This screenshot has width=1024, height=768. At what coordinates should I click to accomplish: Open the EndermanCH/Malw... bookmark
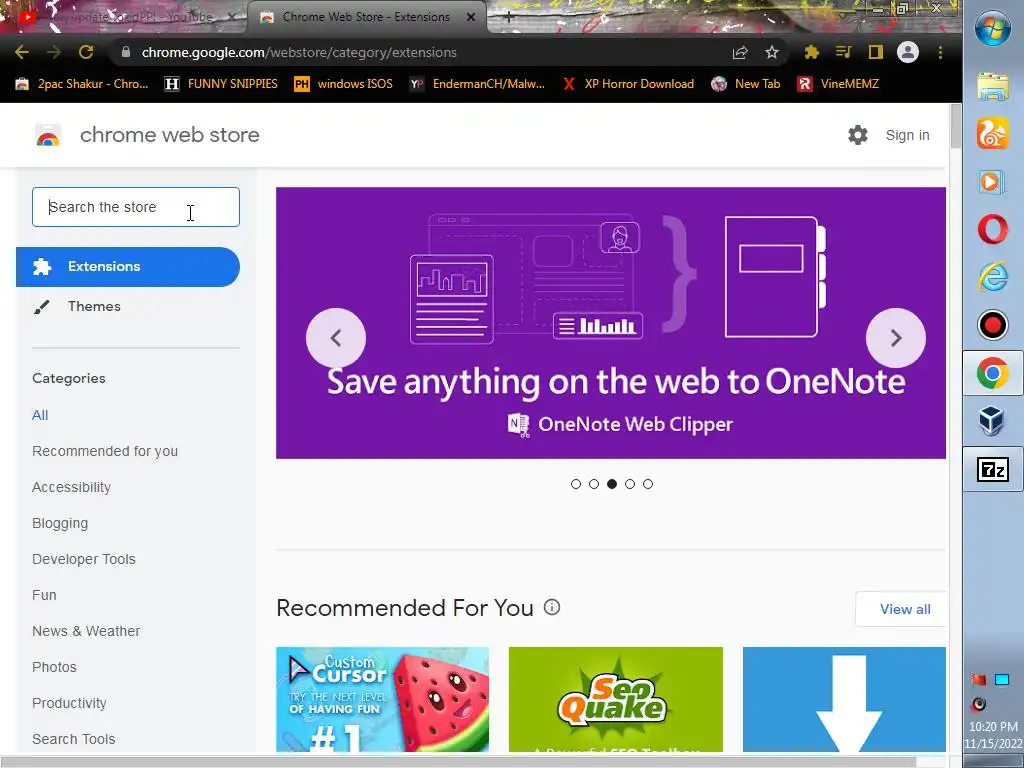point(477,84)
